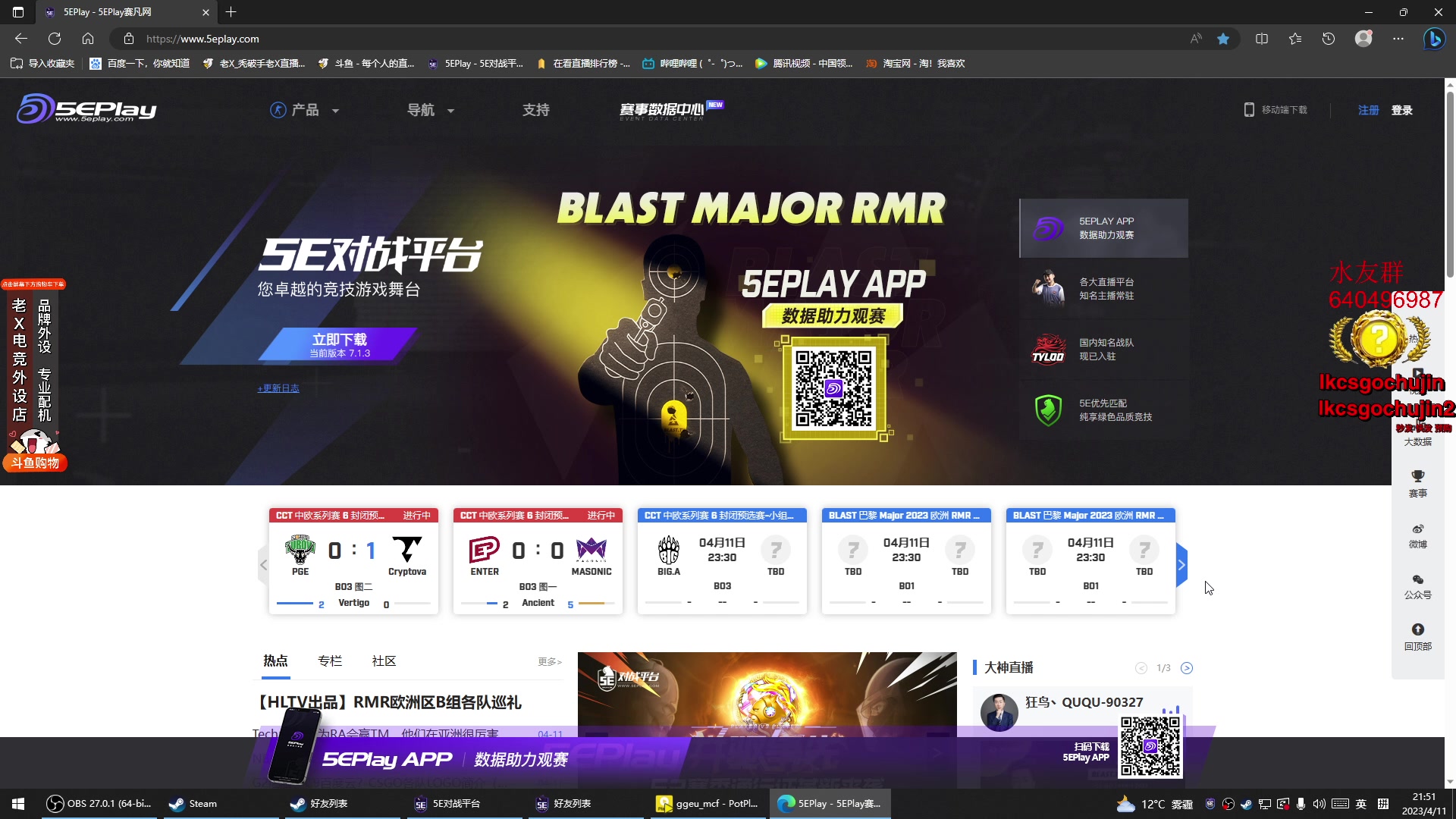Select the 5EPLAY APP 数据助力观赛 slide
1456x819 pixels.
click(1103, 228)
